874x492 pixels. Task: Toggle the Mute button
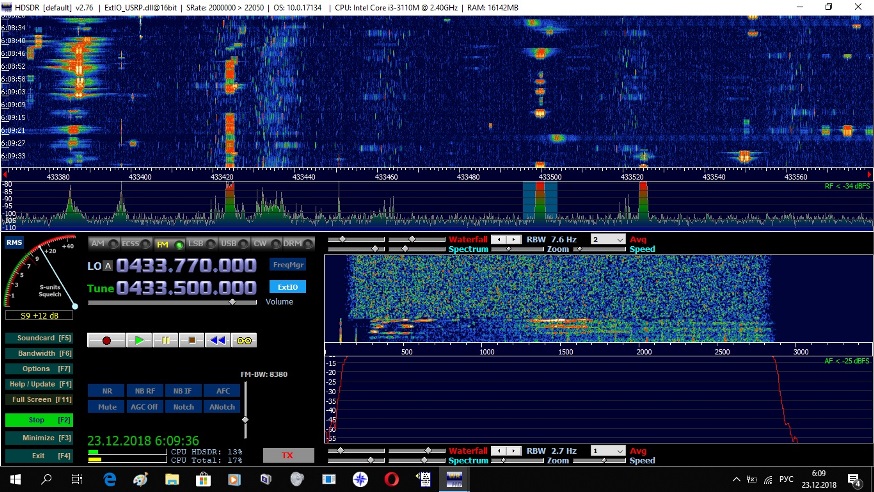107,407
